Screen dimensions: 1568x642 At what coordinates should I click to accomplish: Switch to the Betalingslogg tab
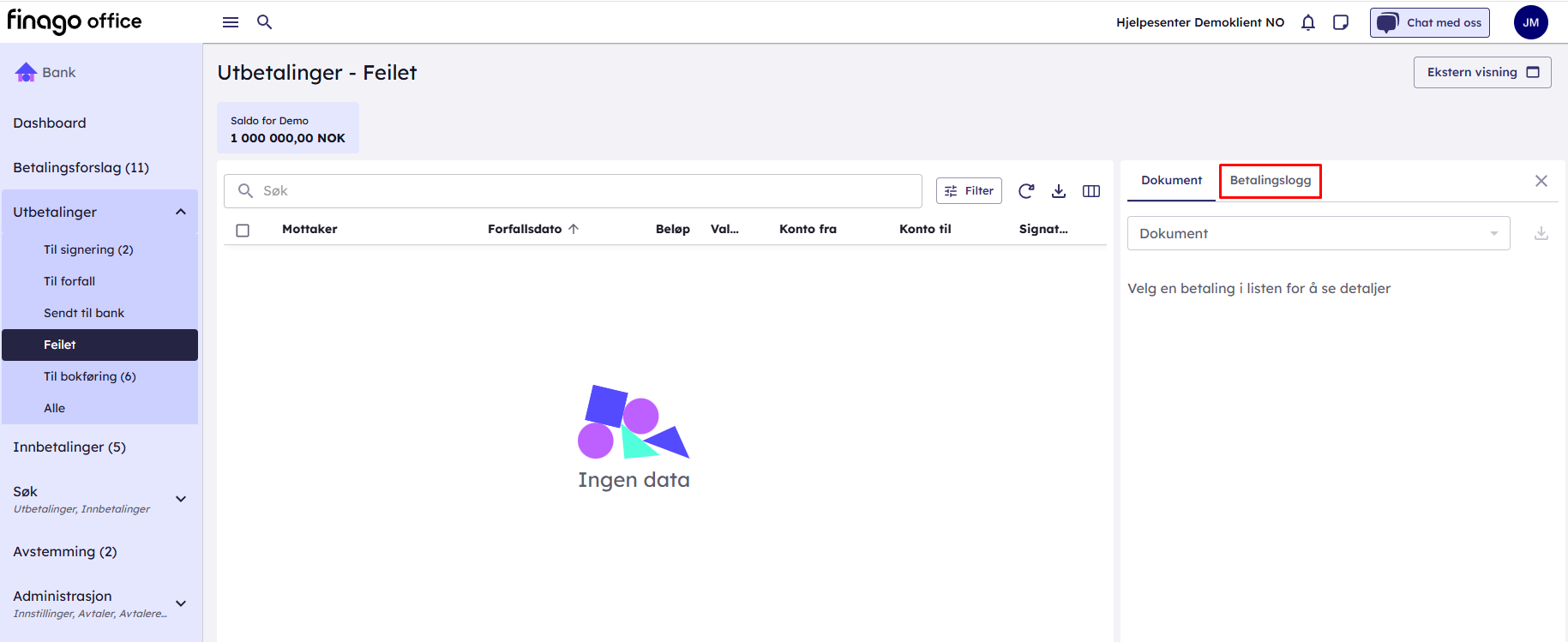(x=1270, y=181)
